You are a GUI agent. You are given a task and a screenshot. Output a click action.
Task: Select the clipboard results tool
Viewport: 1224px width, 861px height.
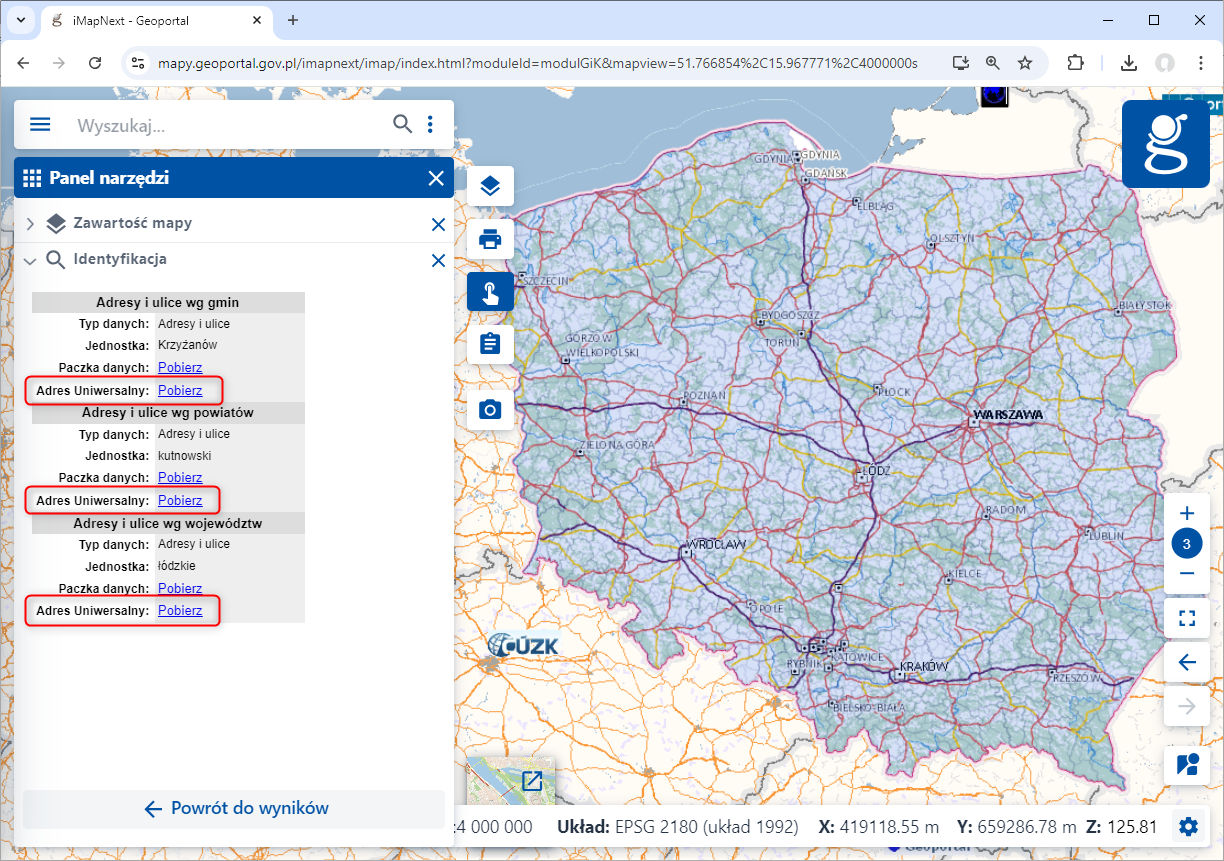489,343
